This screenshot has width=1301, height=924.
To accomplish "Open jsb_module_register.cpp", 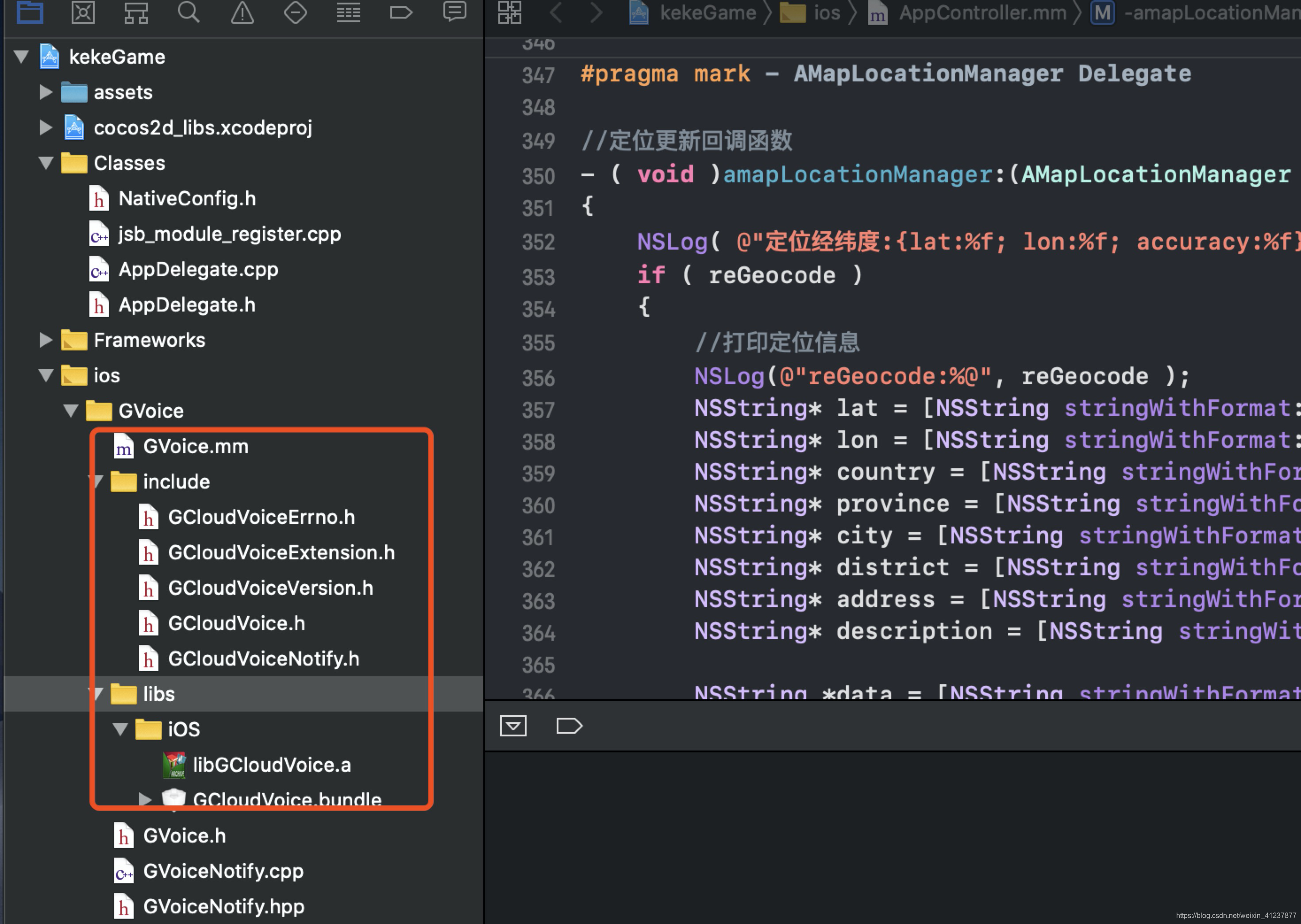I will (x=229, y=233).
